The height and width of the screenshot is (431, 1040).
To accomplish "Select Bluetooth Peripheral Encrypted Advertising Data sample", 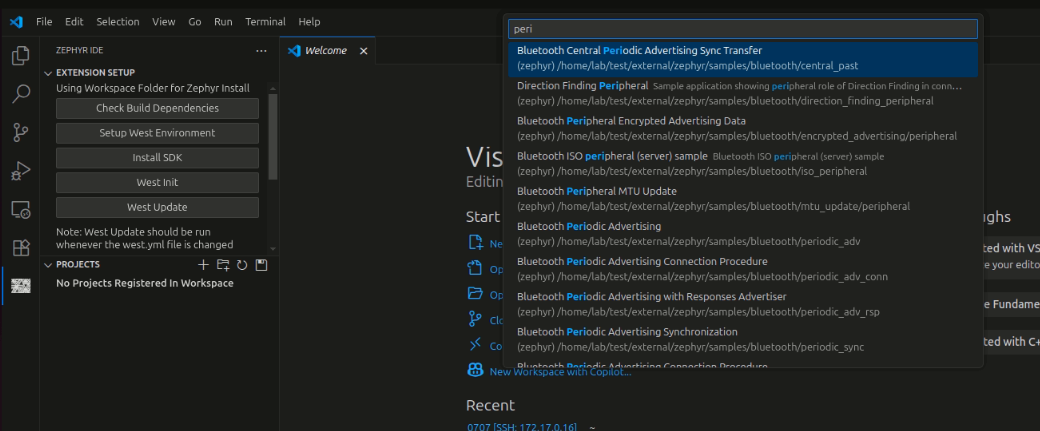I will (743, 129).
